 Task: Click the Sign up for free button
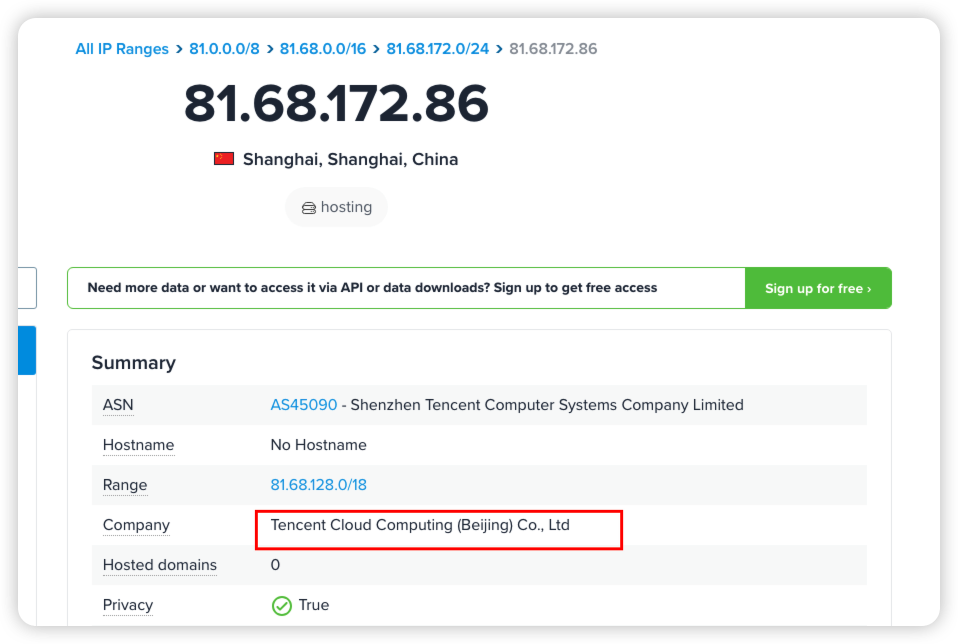[818, 288]
